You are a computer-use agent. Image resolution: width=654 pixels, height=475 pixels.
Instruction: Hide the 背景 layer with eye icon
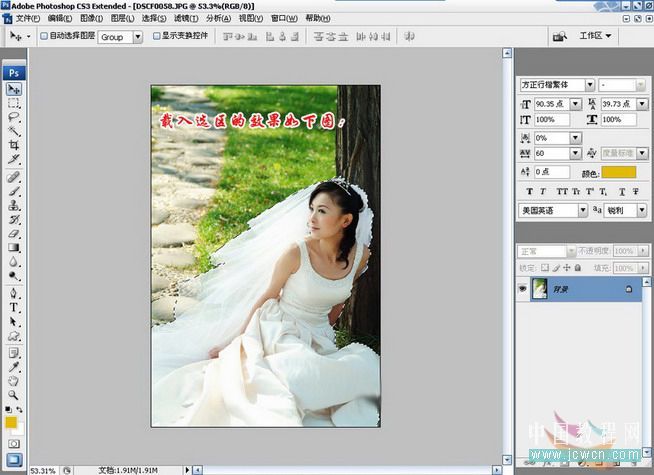point(523,288)
